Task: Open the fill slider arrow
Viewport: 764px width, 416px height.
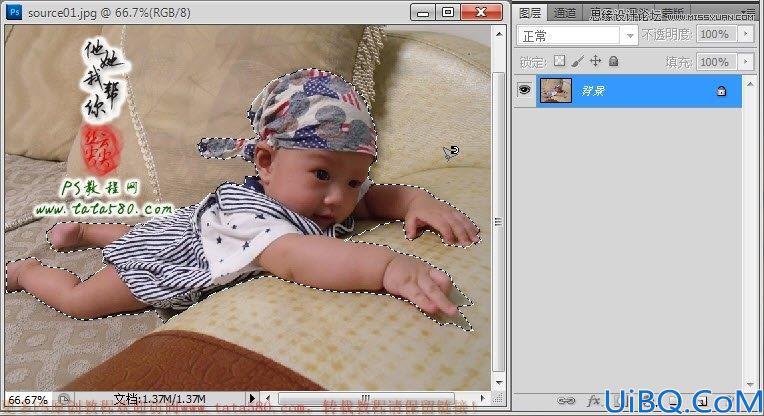Action: [745, 62]
